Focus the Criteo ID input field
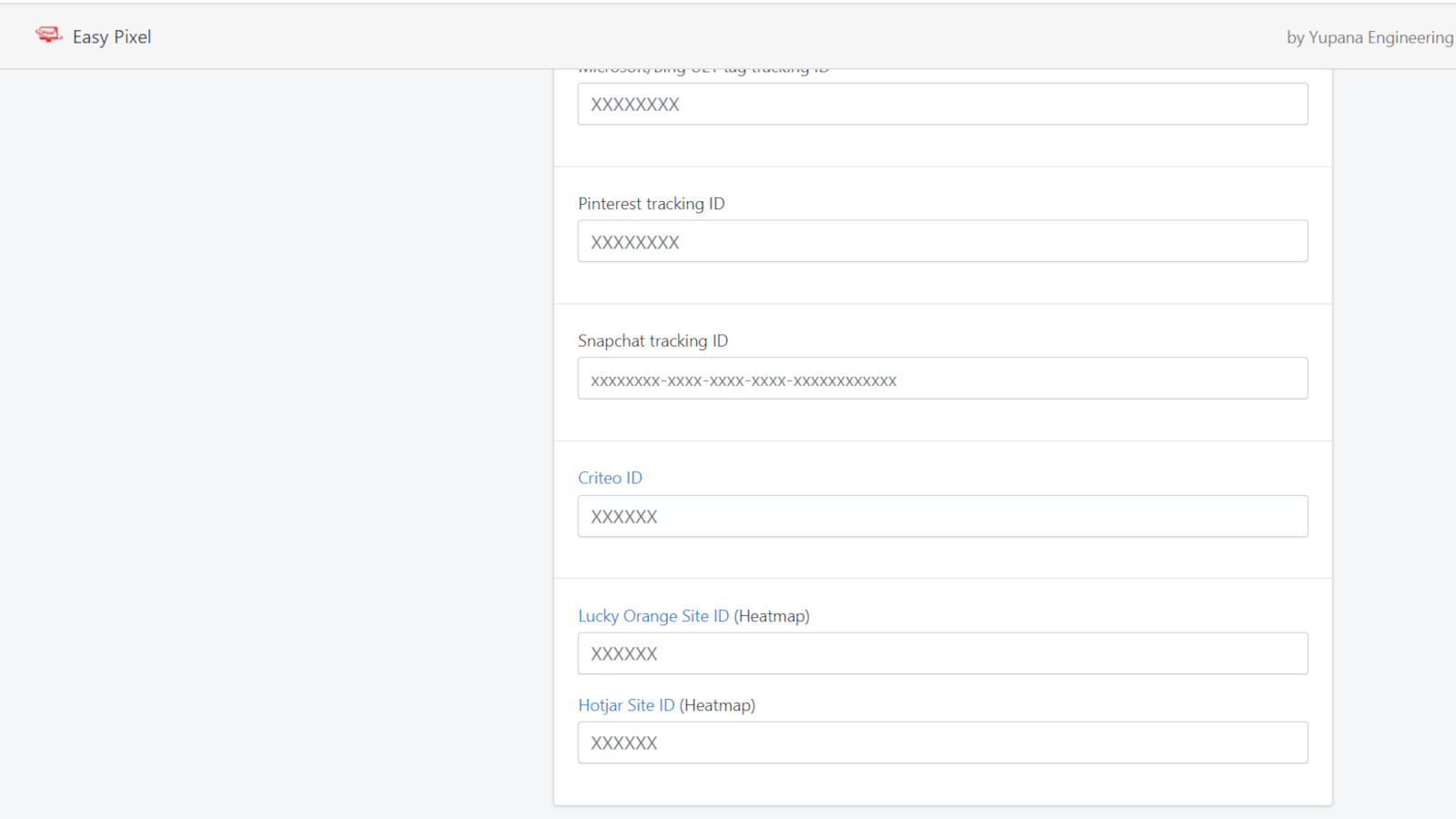1456x819 pixels. coord(943,516)
